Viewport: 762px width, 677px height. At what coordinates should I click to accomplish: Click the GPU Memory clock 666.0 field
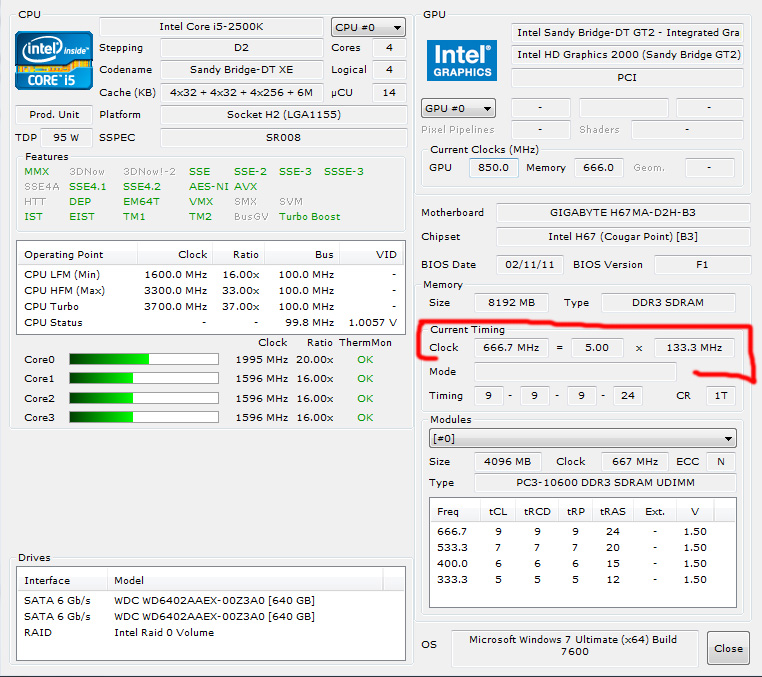pyautogui.click(x=598, y=168)
